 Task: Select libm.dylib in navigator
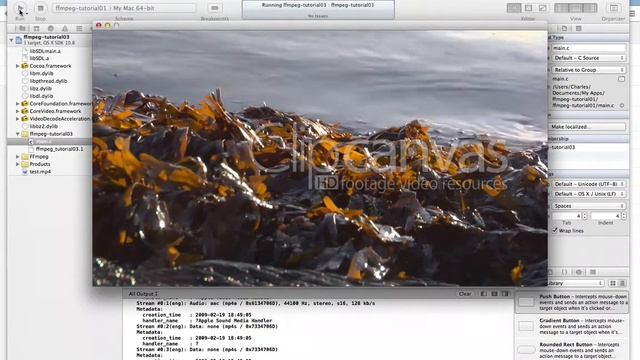[x=41, y=73]
